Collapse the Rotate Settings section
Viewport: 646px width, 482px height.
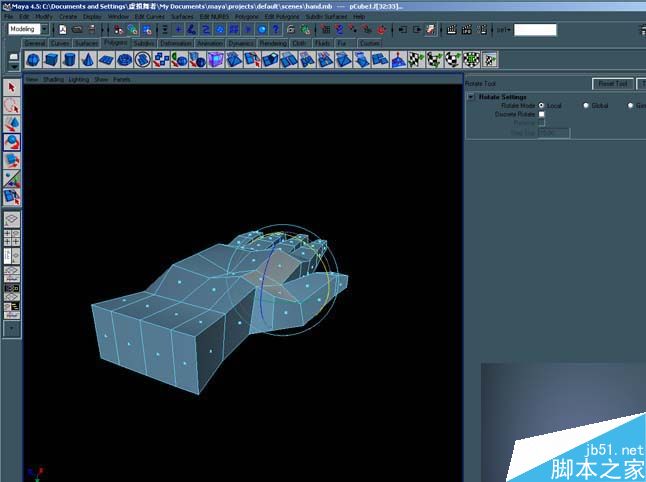click(470, 97)
